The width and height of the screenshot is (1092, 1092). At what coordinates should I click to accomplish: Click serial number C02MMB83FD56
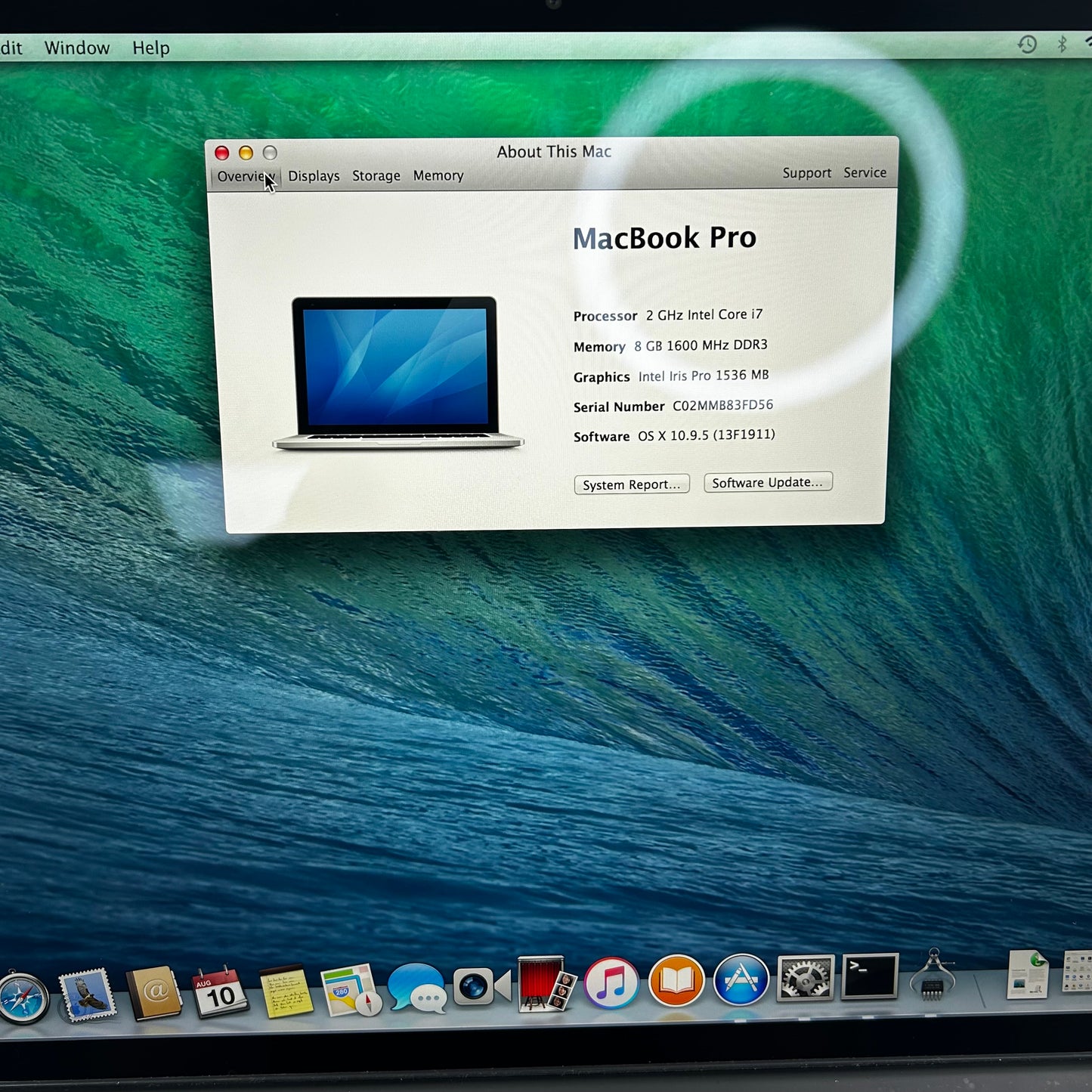(x=723, y=405)
